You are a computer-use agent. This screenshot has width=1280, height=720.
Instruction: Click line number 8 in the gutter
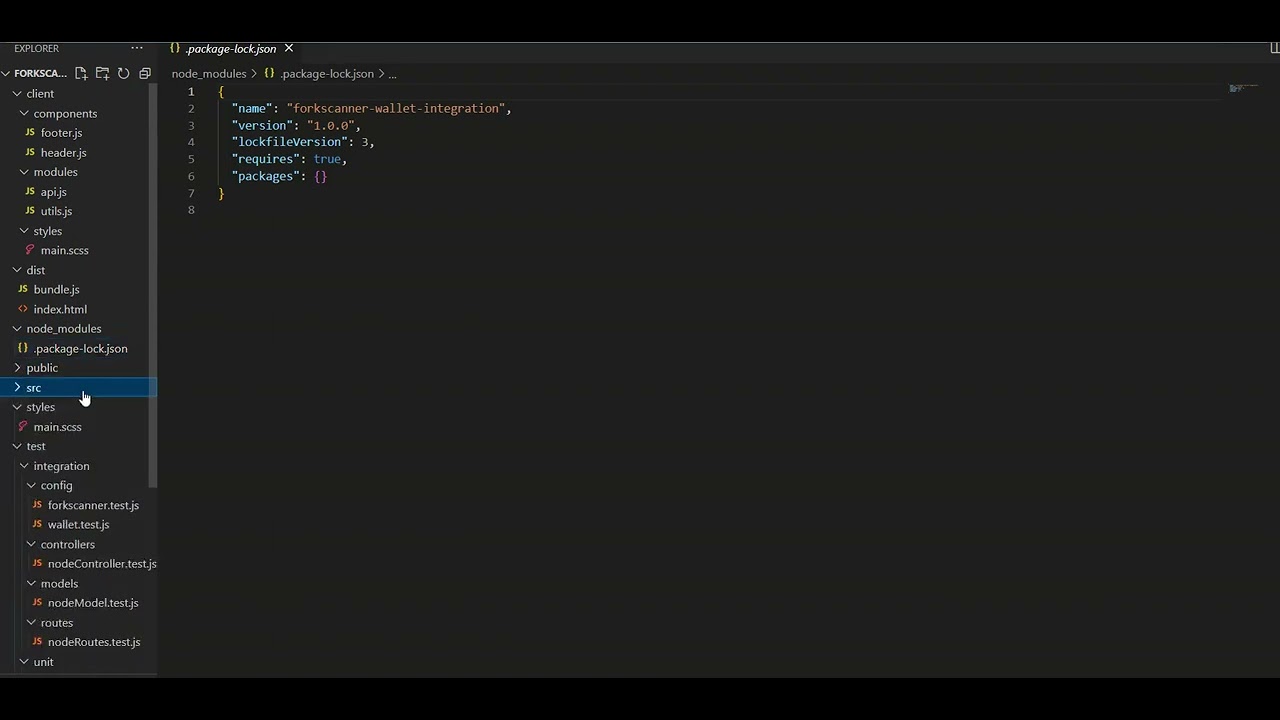click(x=191, y=210)
